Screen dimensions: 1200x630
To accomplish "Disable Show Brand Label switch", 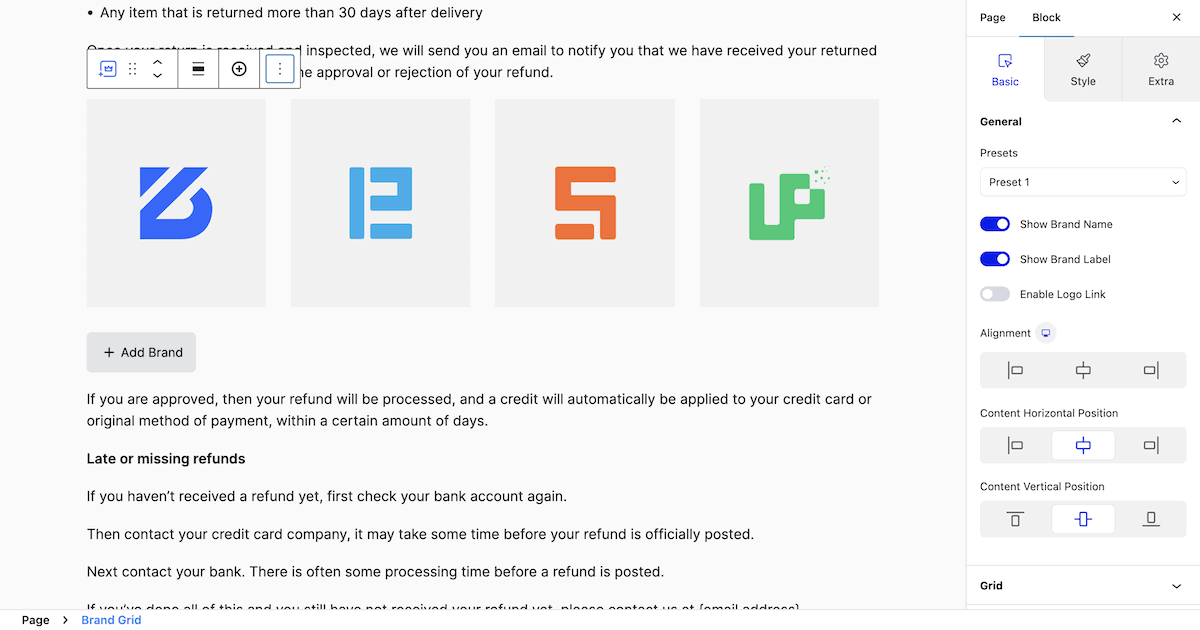I will point(995,259).
